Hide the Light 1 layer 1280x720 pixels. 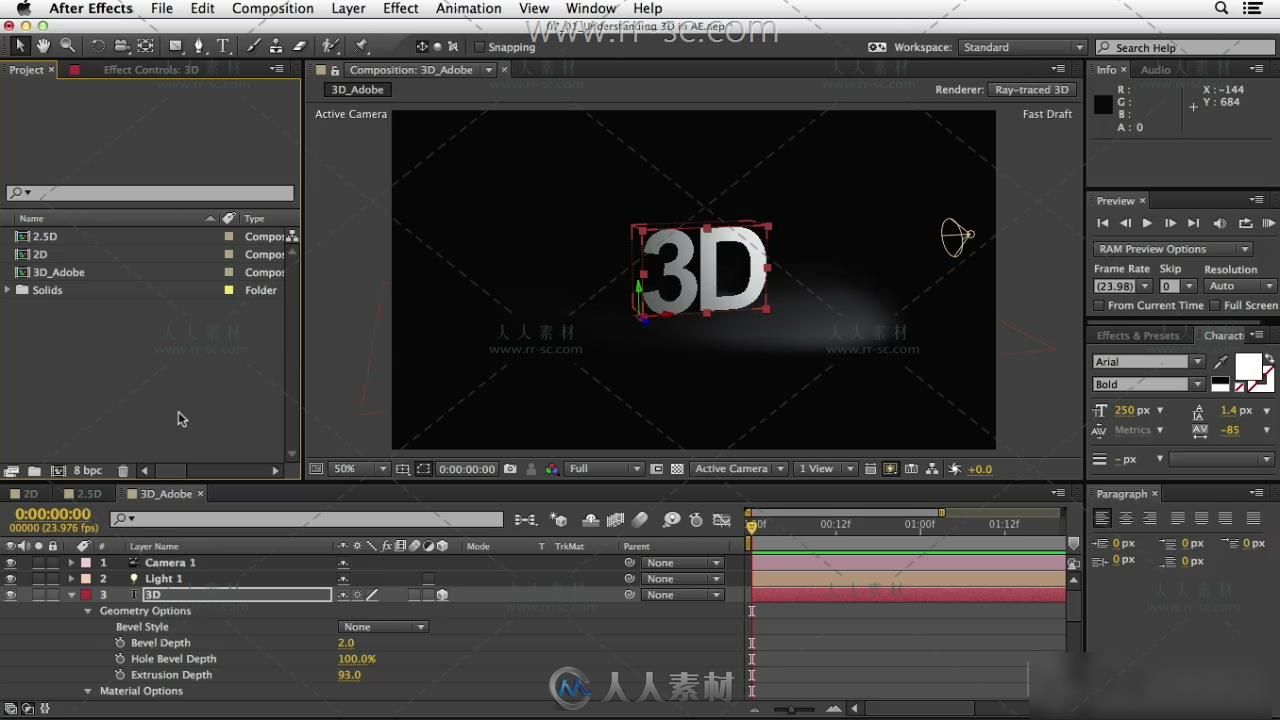point(11,579)
